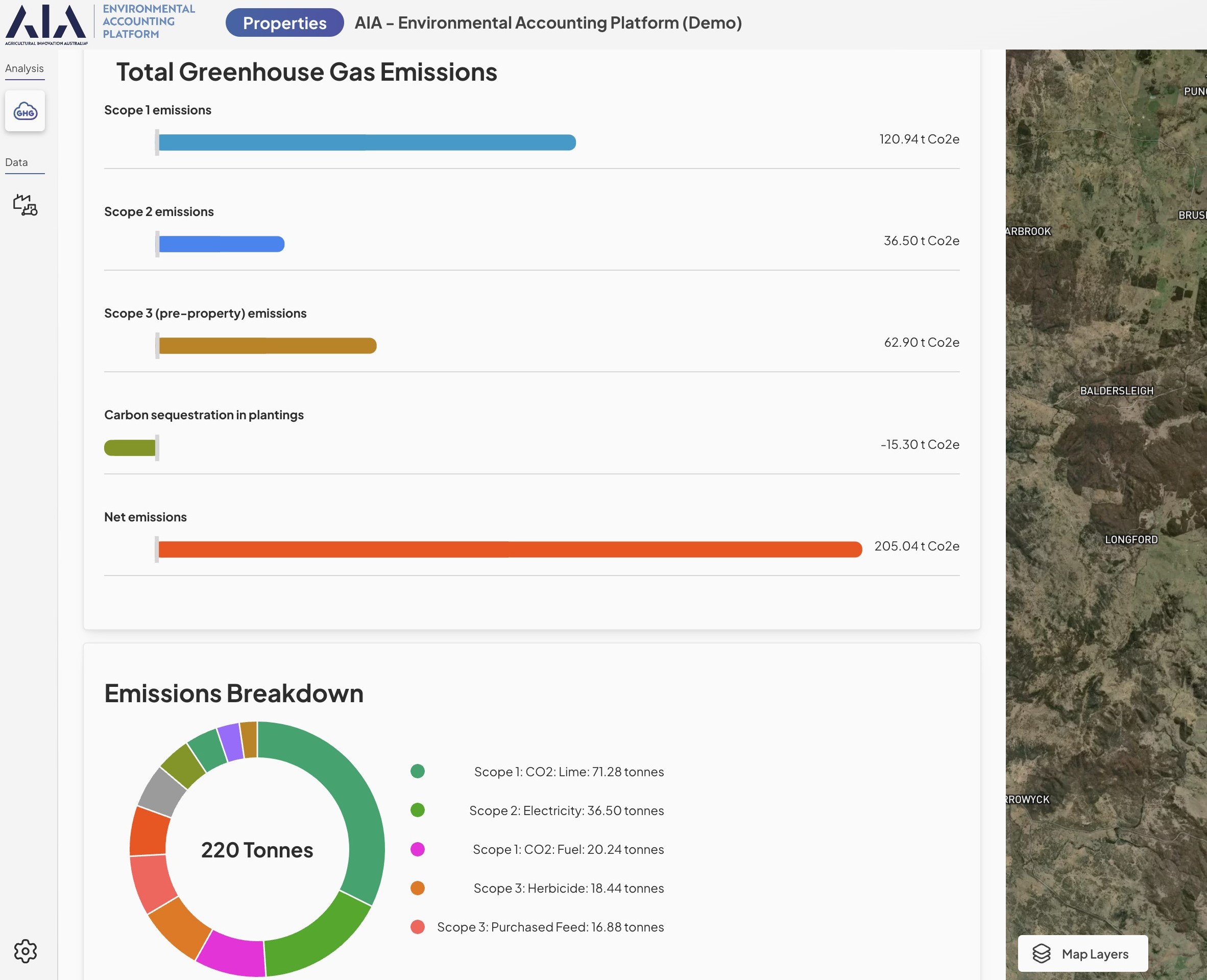Open the GHG analysis panel via cloud icon

(x=25, y=111)
